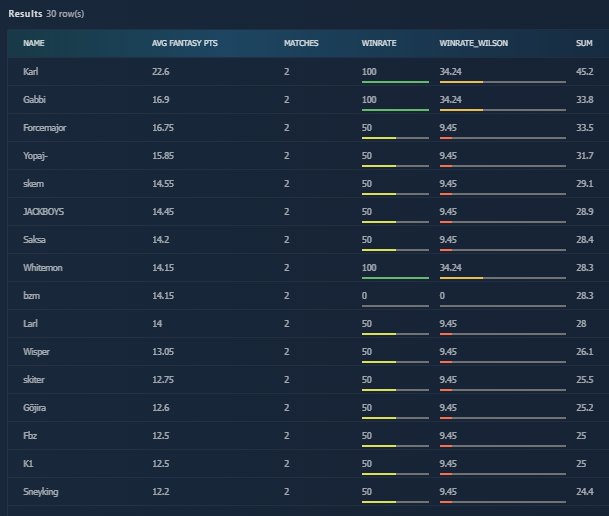Click the Forcemajor player name
Image resolution: width=609 pixels, height=516 pixels.
tap(45, 128)
